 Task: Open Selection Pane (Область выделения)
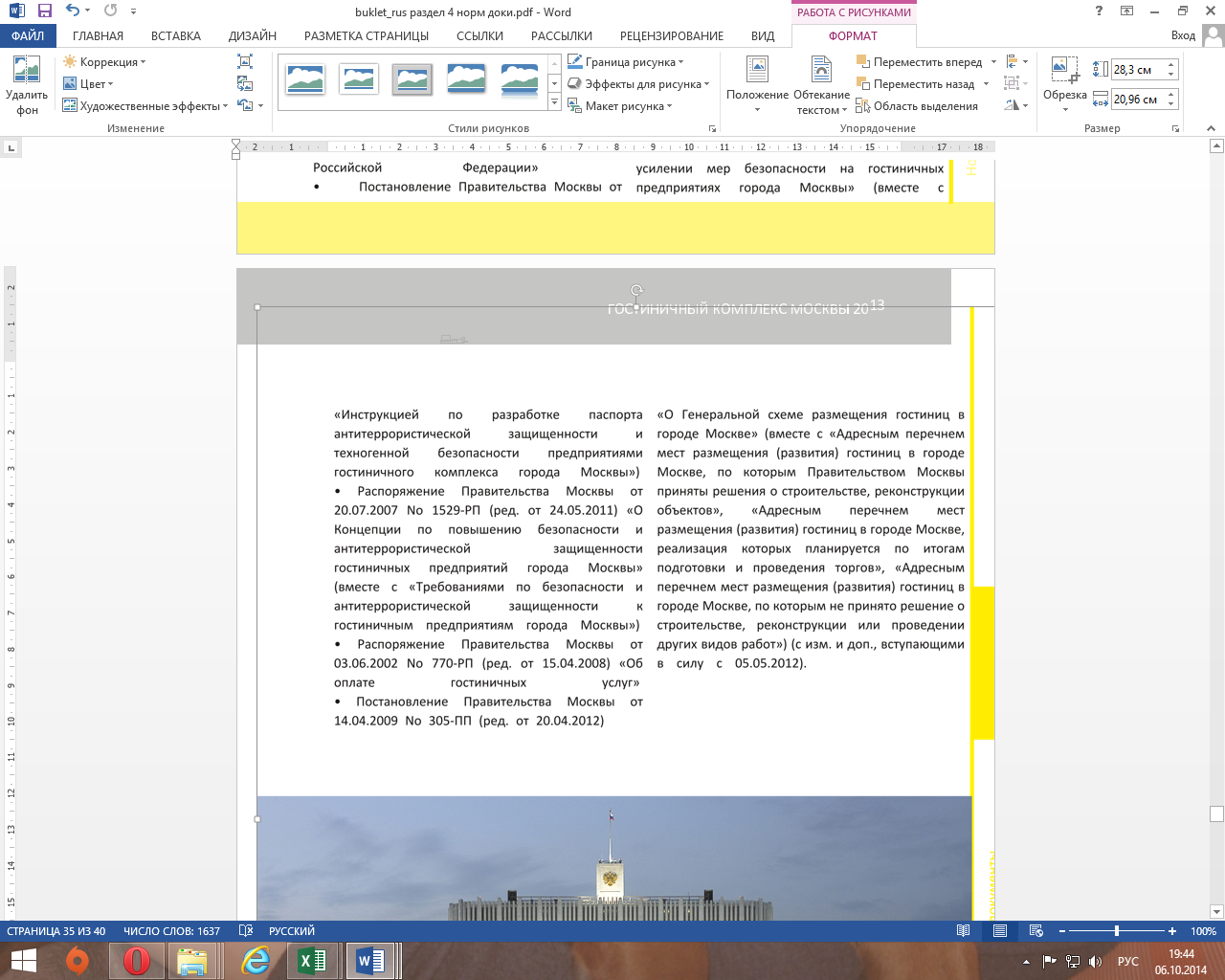click(917, 106)
